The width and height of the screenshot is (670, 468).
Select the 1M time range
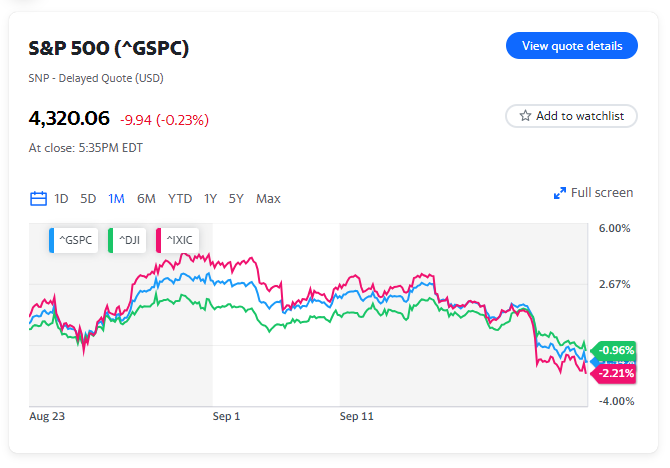click(x=116, y=199)
